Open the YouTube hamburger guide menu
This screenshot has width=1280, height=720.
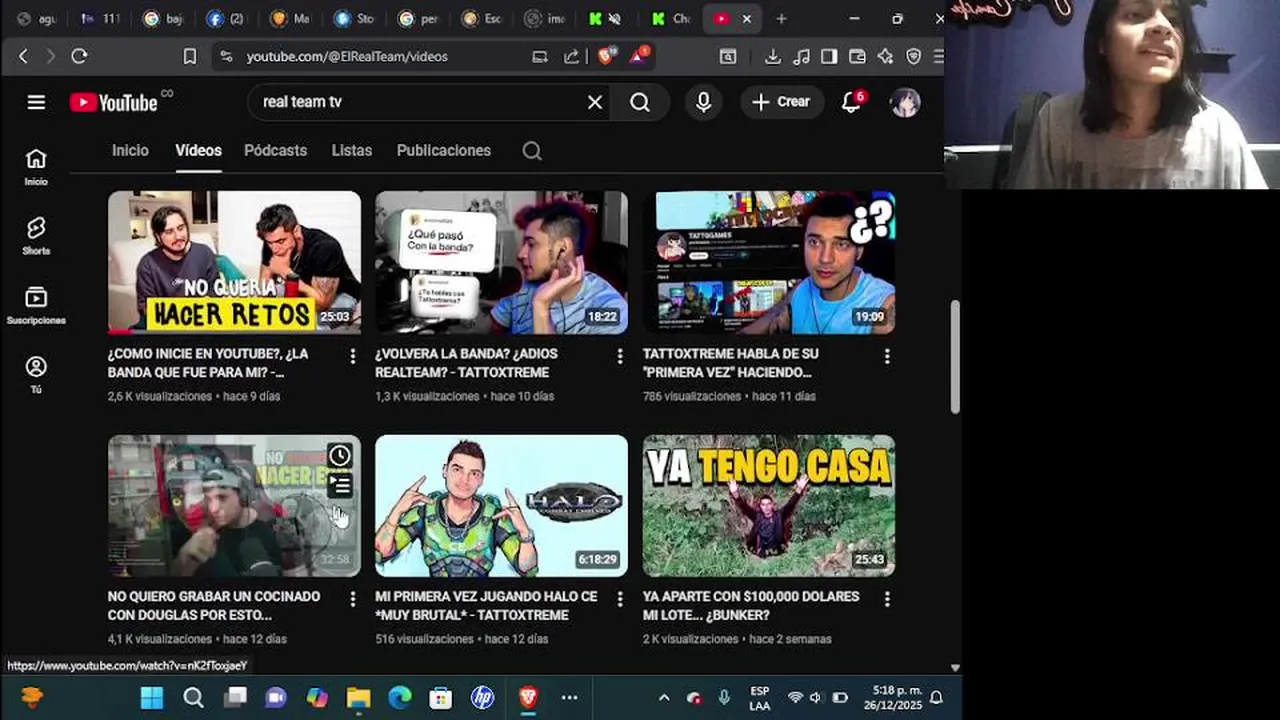(x=36, y=102)
